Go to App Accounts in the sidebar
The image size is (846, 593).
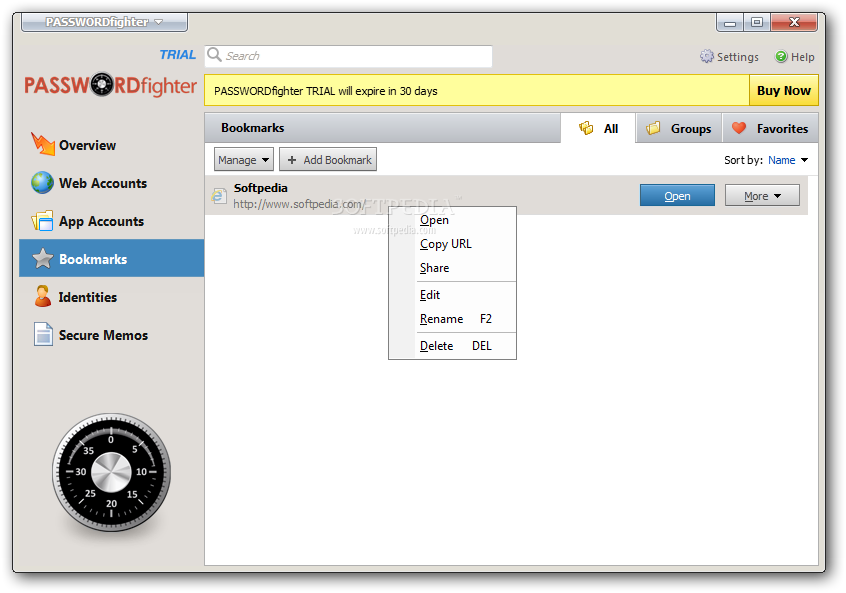(x=111, y=221)
